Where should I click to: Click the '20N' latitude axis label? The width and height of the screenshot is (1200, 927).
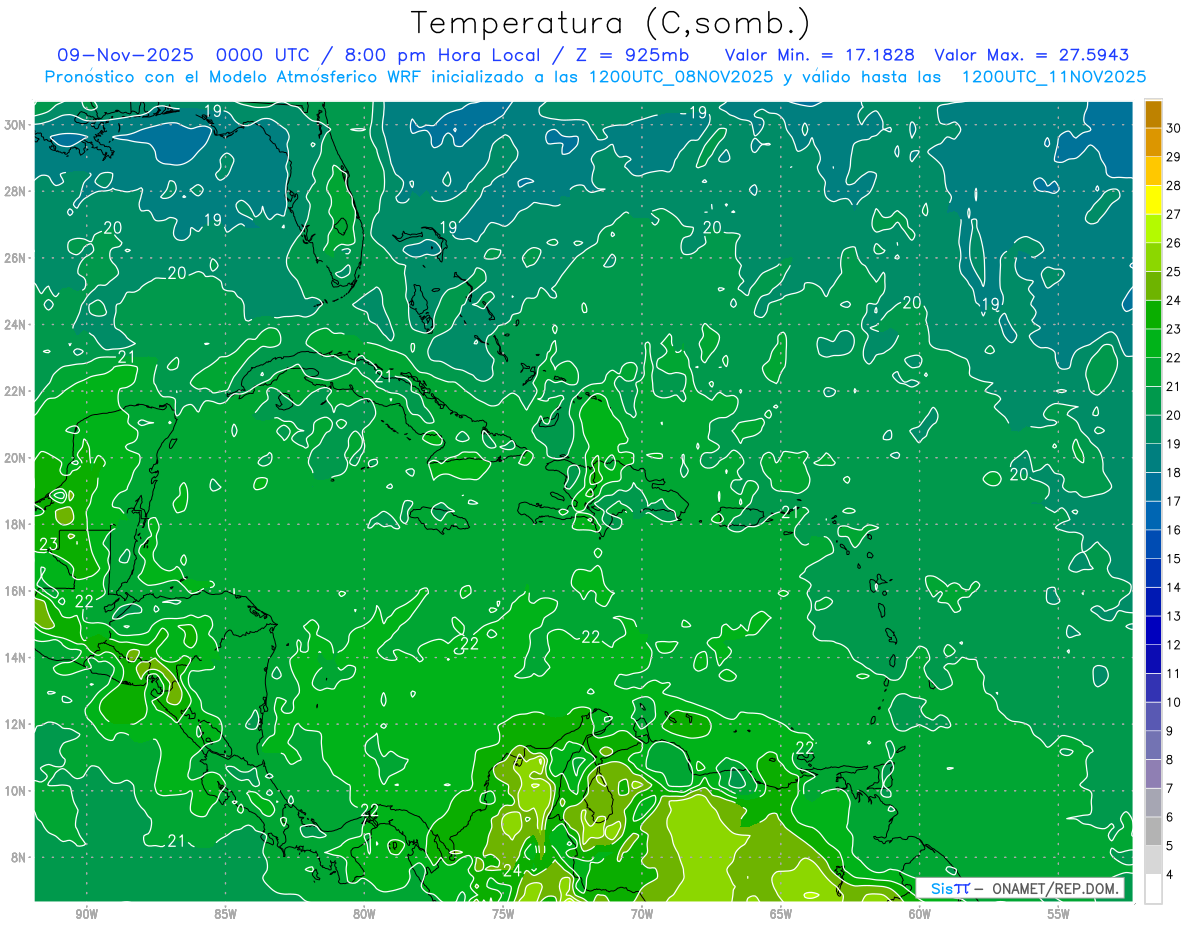click(x=15, y=457)
